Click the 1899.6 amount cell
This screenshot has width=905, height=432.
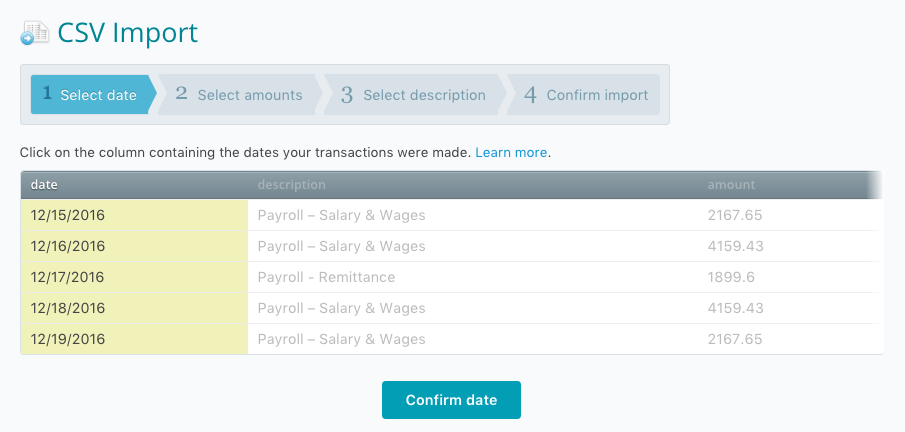pos(730,277)
